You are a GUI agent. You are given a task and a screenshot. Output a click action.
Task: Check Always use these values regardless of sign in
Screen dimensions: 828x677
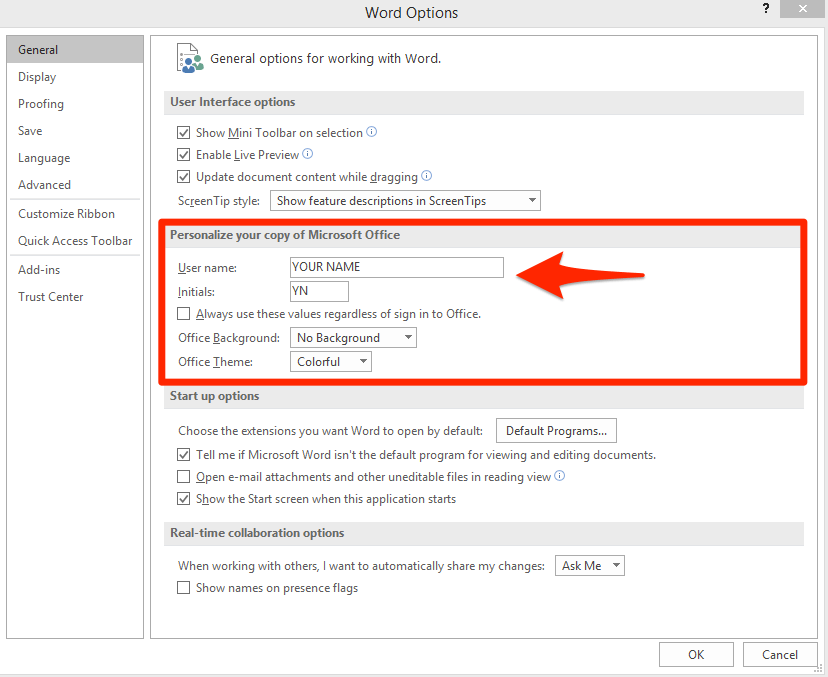click(x=183, y=314)
